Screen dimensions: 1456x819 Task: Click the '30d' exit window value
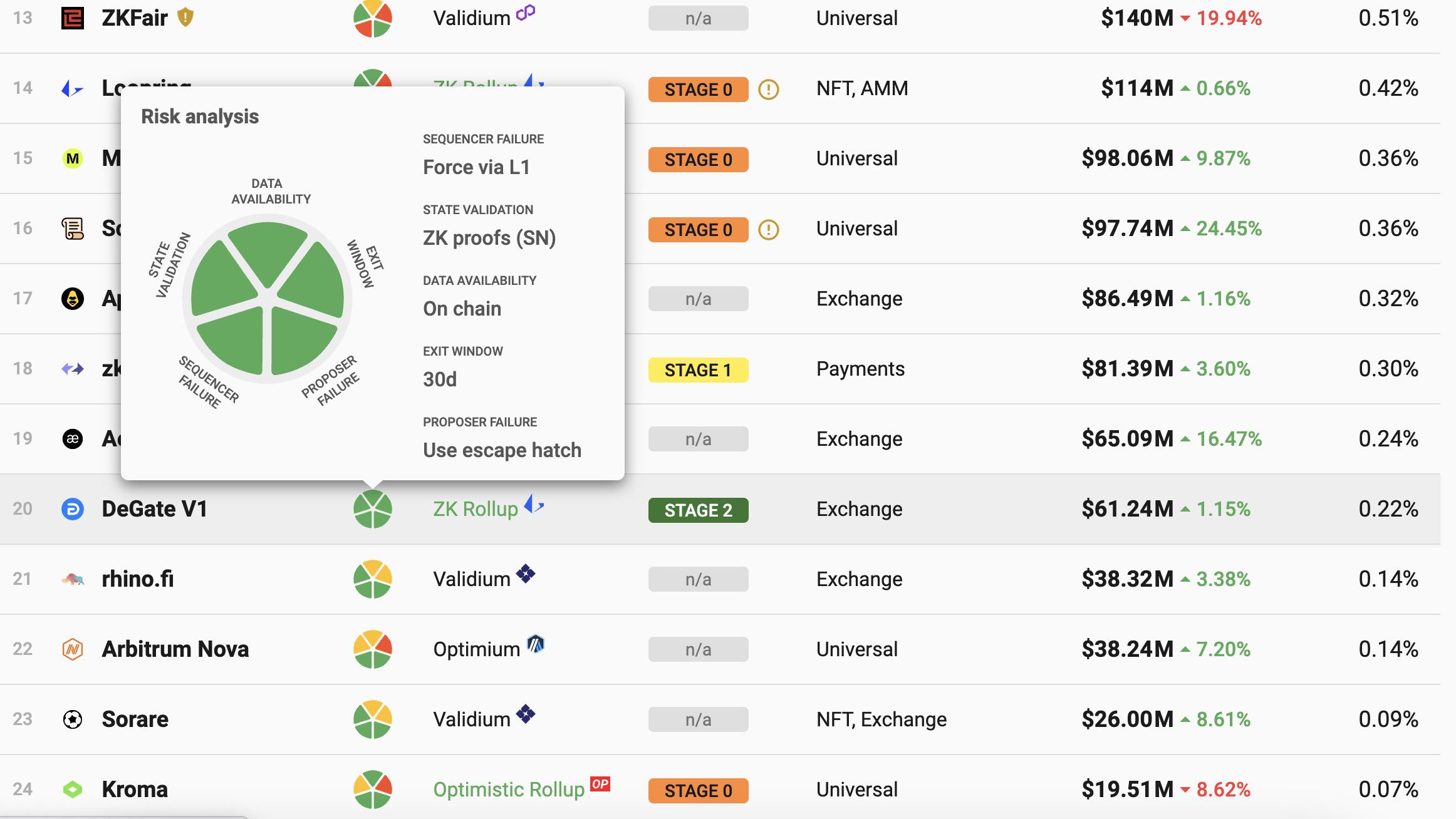click(x=440, y=379)
